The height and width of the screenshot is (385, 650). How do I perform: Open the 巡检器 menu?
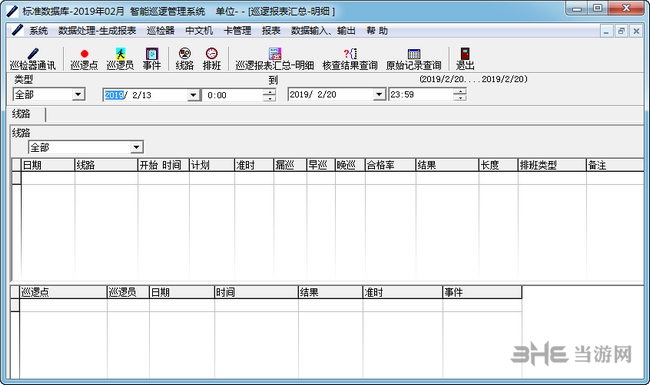tap(160, 31)
